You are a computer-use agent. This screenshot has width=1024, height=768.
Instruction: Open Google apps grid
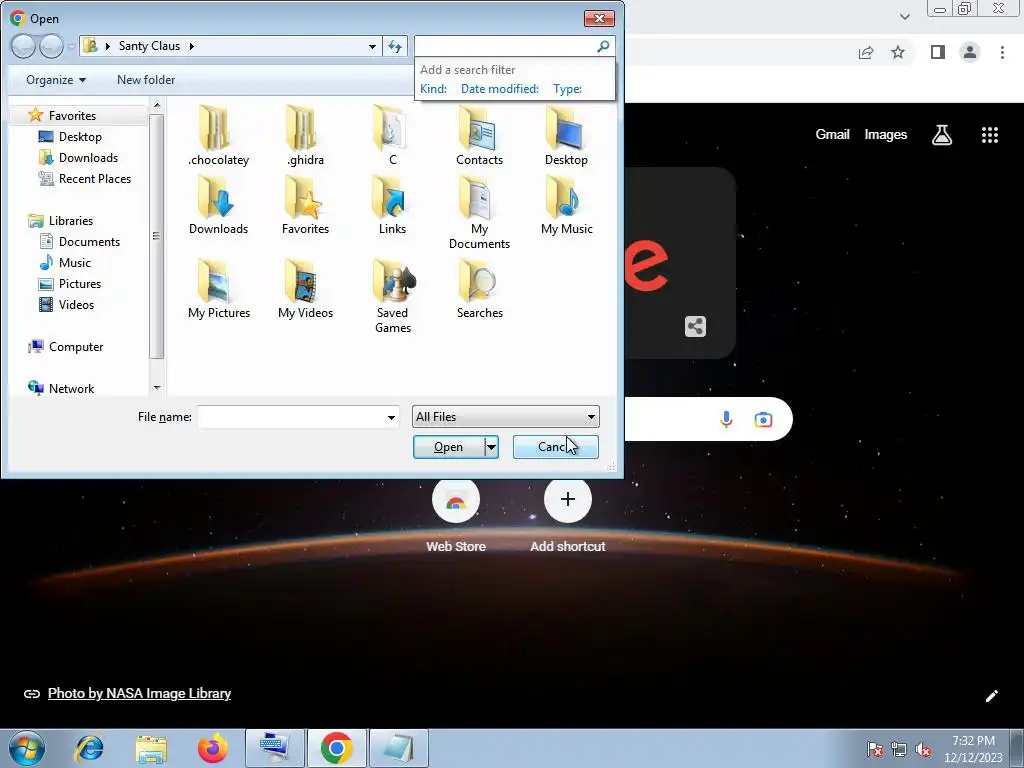989,135
